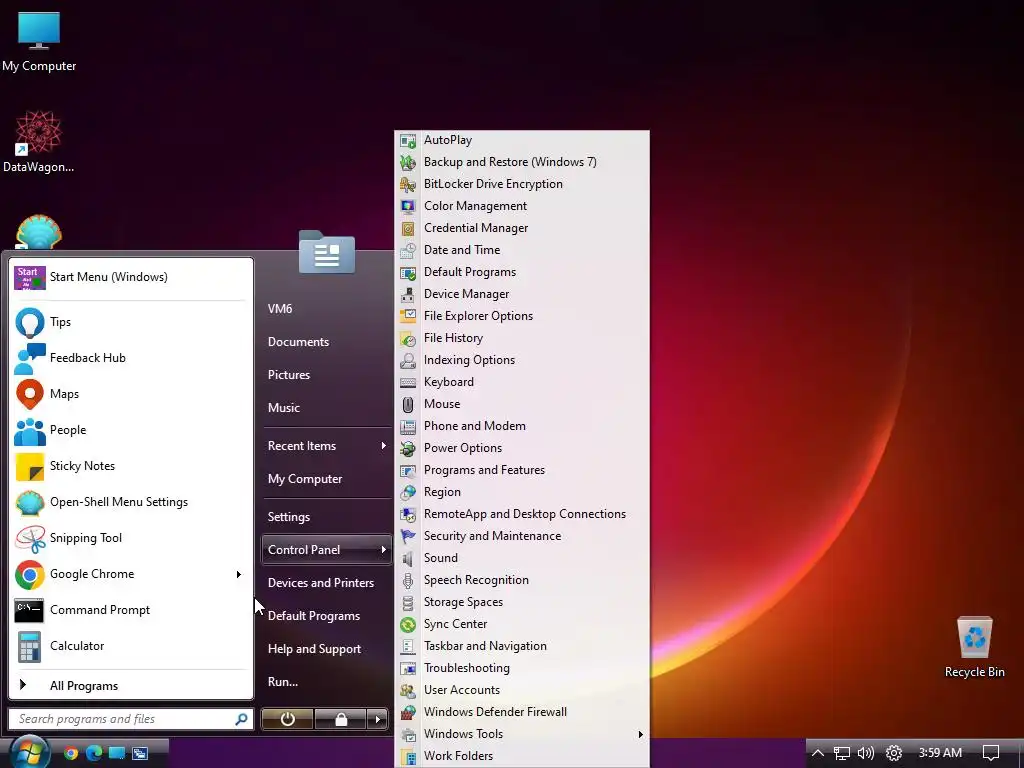Image resolution: width=1024 pixels, height=768 pixels.
Task: Expand All Programs list
Action: (x=131, y=686)
